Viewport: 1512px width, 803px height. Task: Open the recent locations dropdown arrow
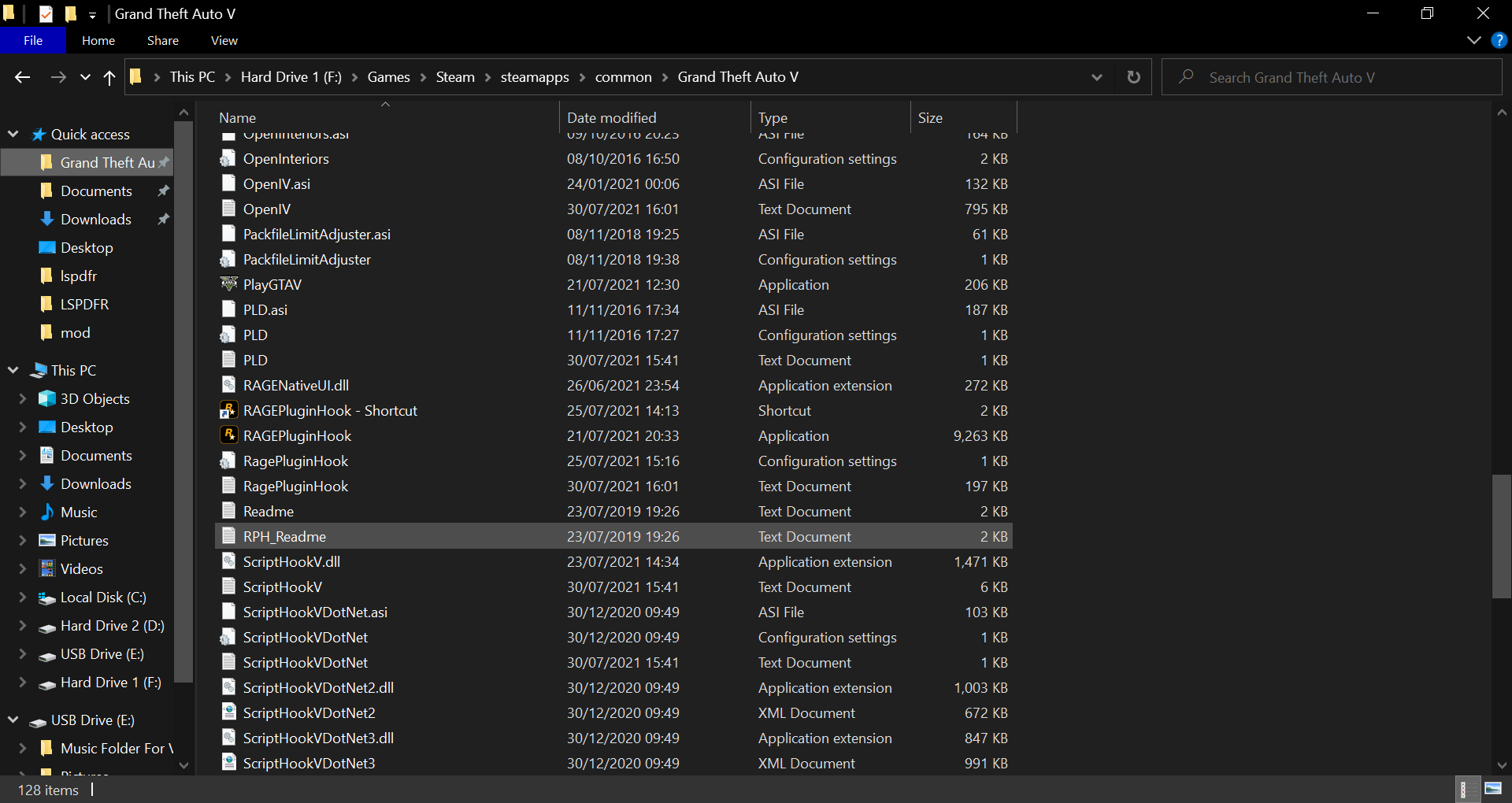[x=85, y=77]
